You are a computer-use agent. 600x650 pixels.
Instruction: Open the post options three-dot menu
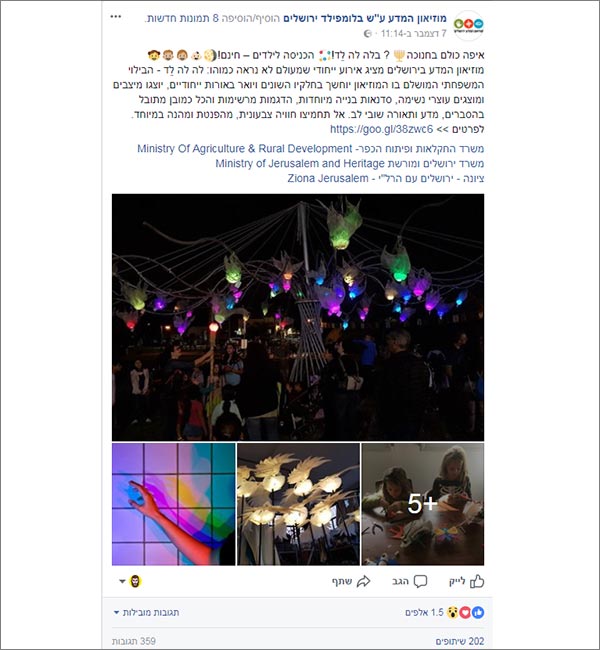116,17
